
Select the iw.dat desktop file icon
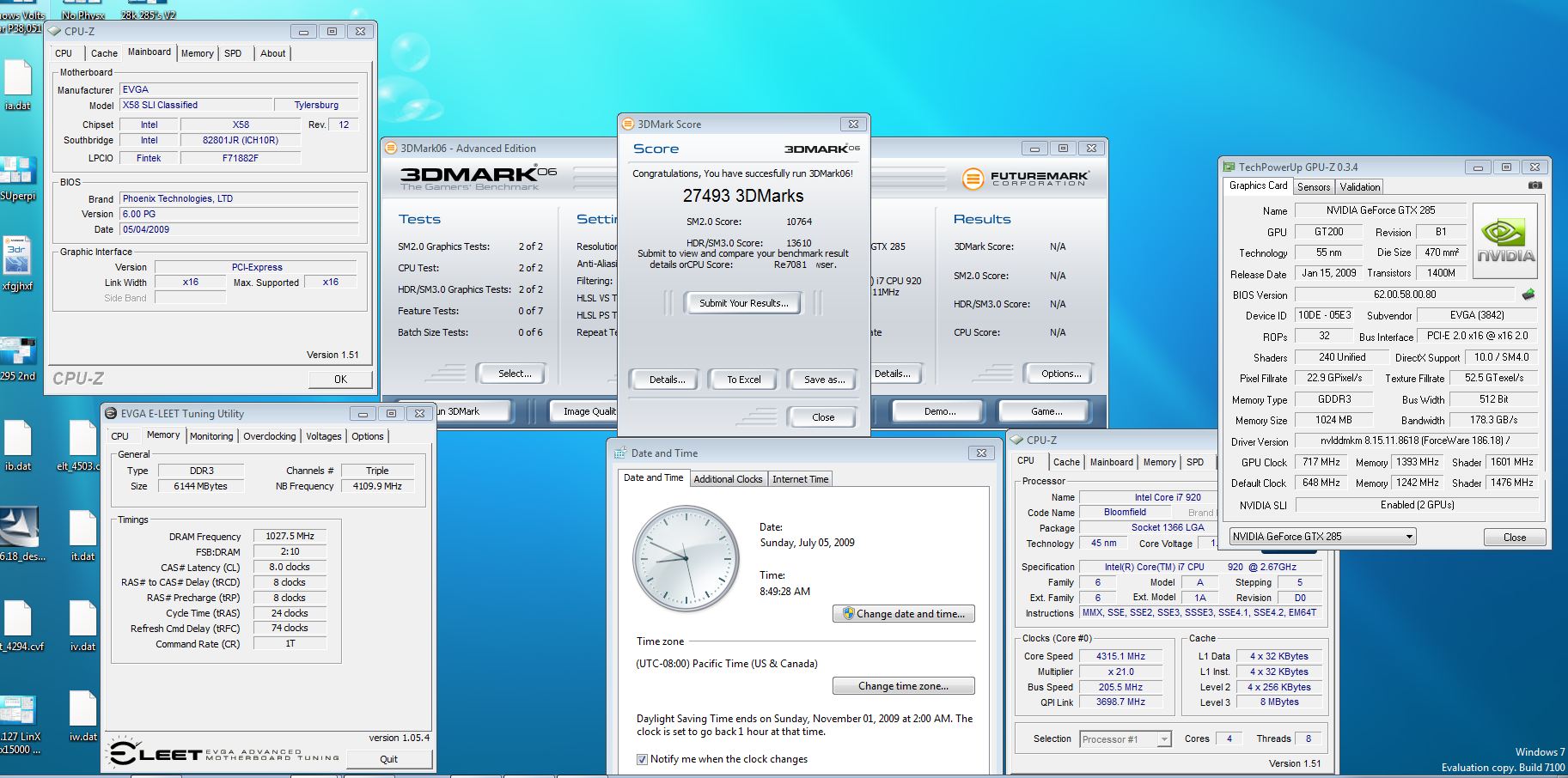point(82,715)
